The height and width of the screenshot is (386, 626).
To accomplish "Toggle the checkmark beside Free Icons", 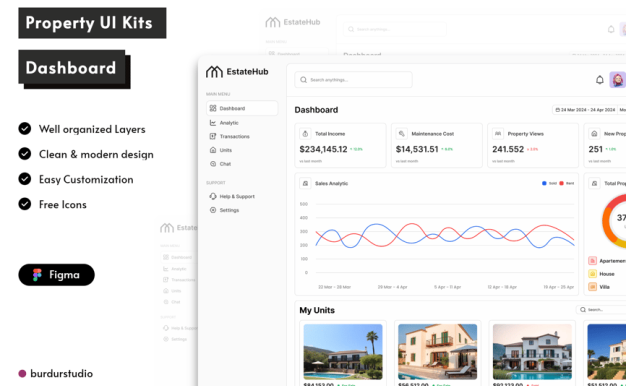I will point(25,204).
